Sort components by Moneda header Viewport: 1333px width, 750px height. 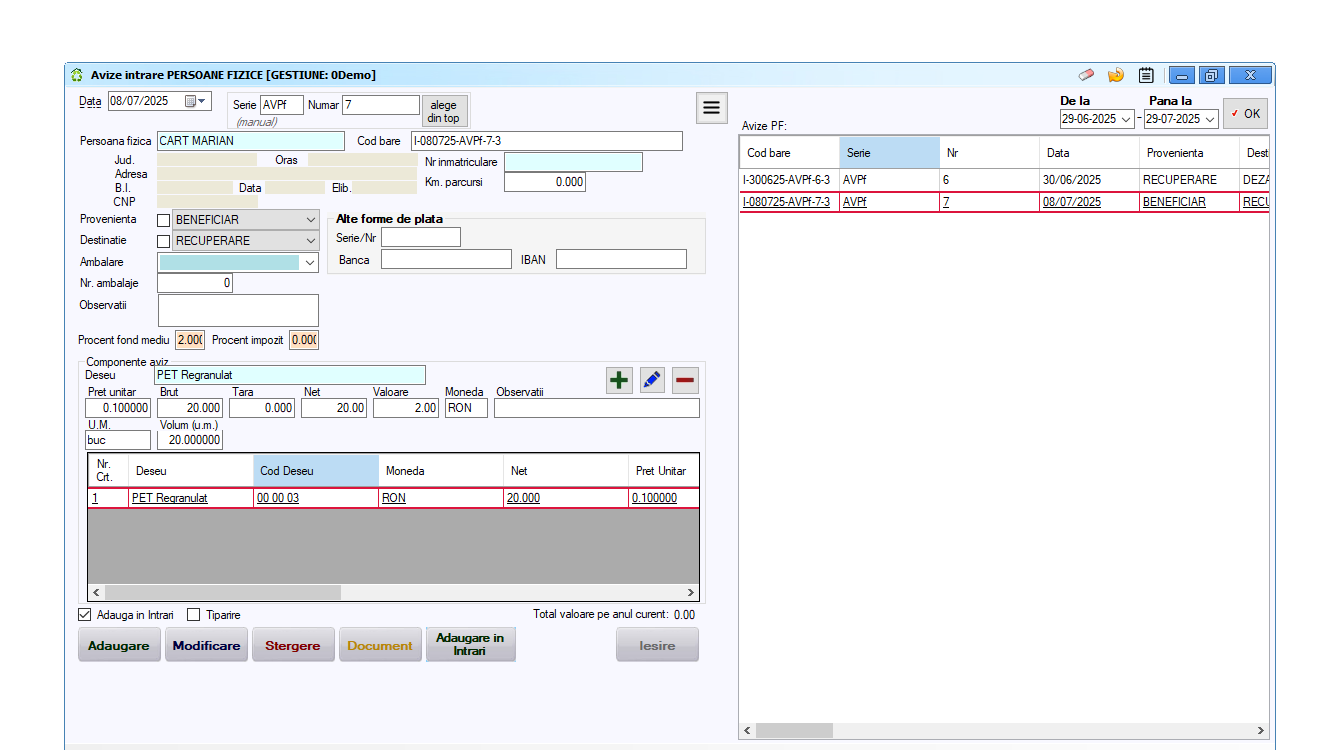[441, 470]
